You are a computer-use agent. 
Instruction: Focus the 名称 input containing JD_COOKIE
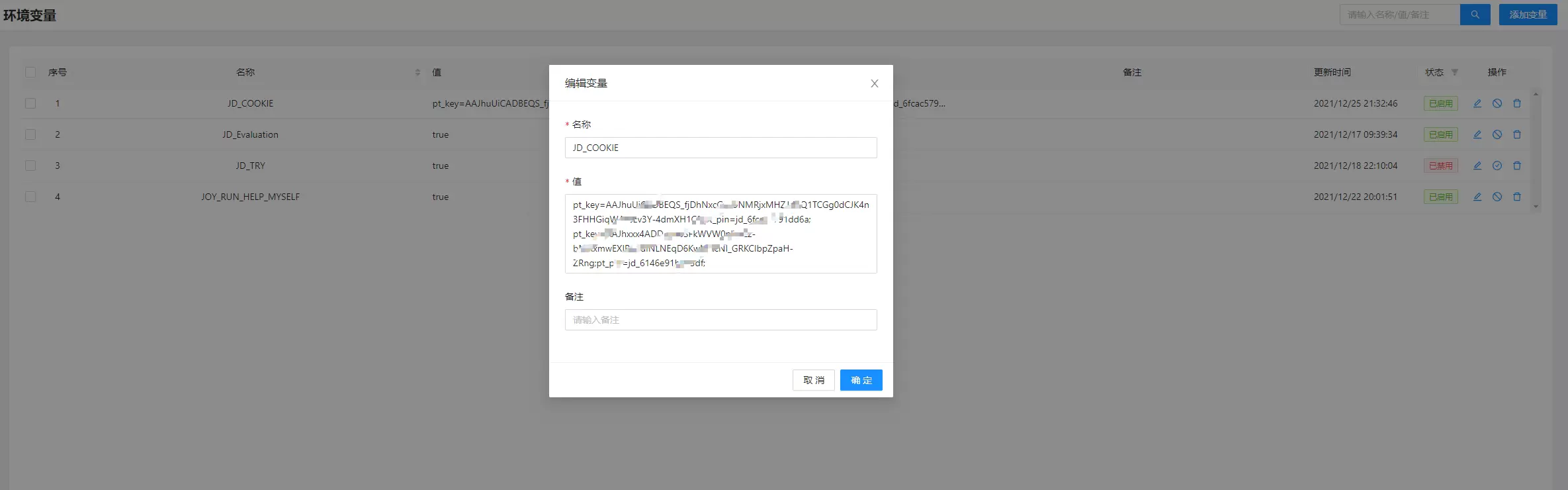(721, 148)
